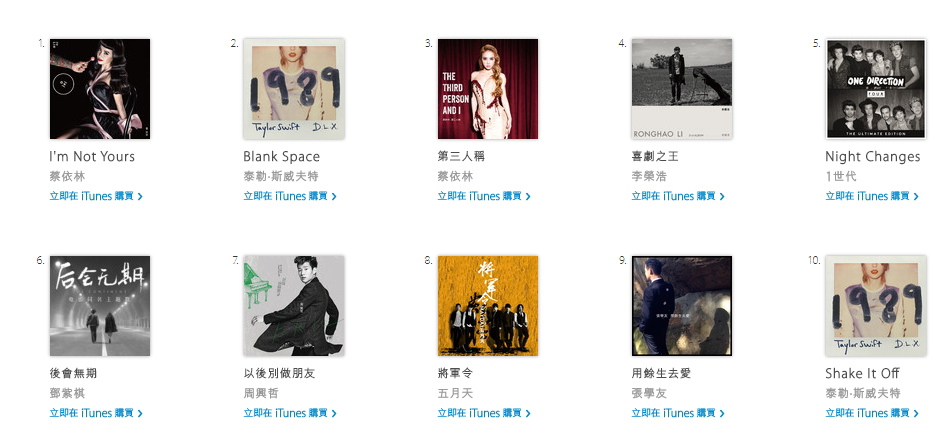Viewport: 948px width, 448px height.
Task: Select The Third Person and I cover
Action: tap(488, 89)
